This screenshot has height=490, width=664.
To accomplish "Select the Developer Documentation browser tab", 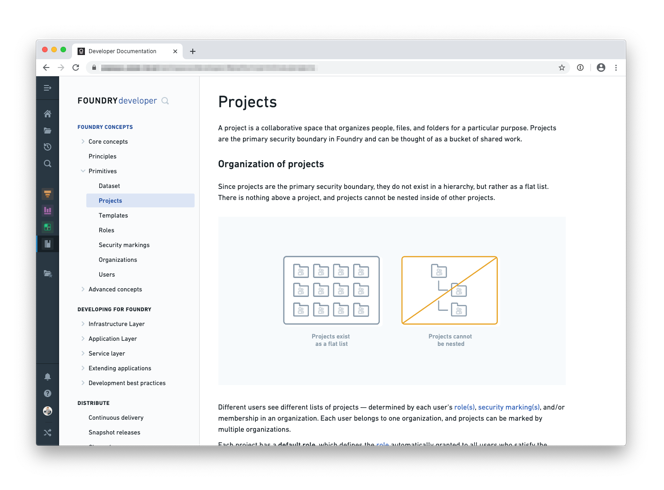I will click(127, 51).
